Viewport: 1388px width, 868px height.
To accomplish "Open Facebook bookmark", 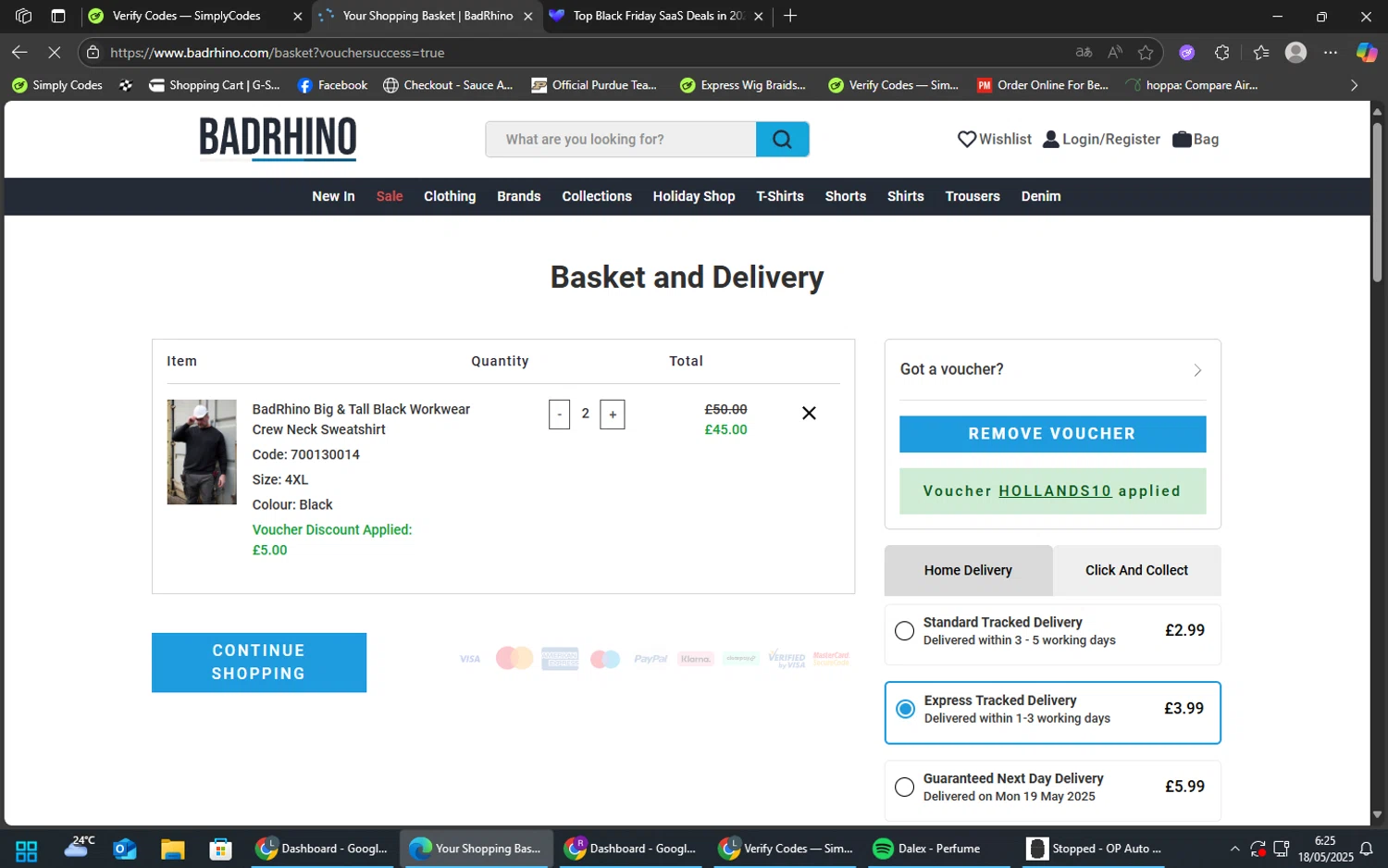I will click(x=332, y=85).
